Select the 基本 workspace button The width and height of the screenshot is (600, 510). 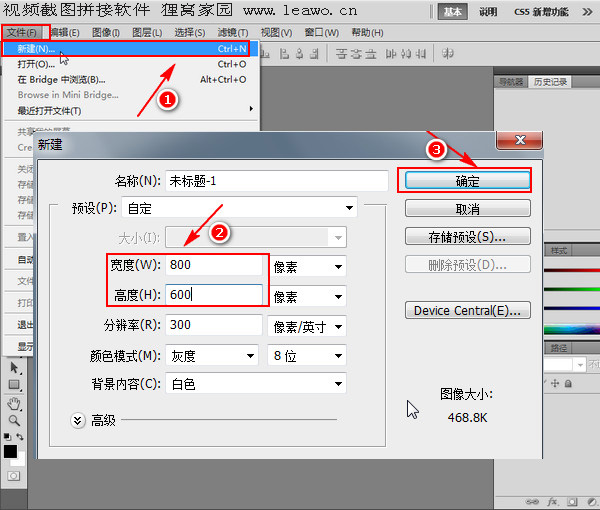tap(452, 12)
